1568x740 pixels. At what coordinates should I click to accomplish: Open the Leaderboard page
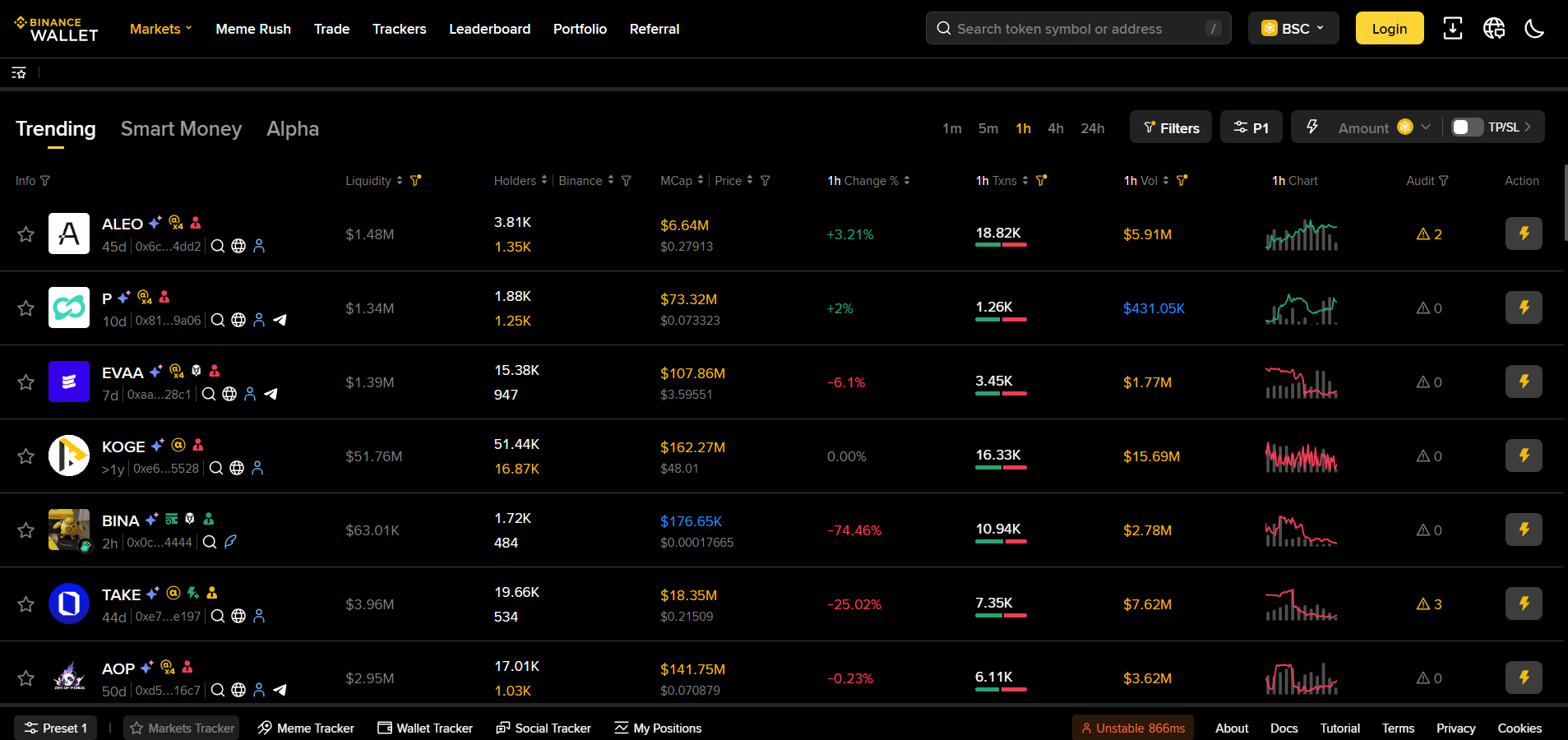click(x=489, y=29)
